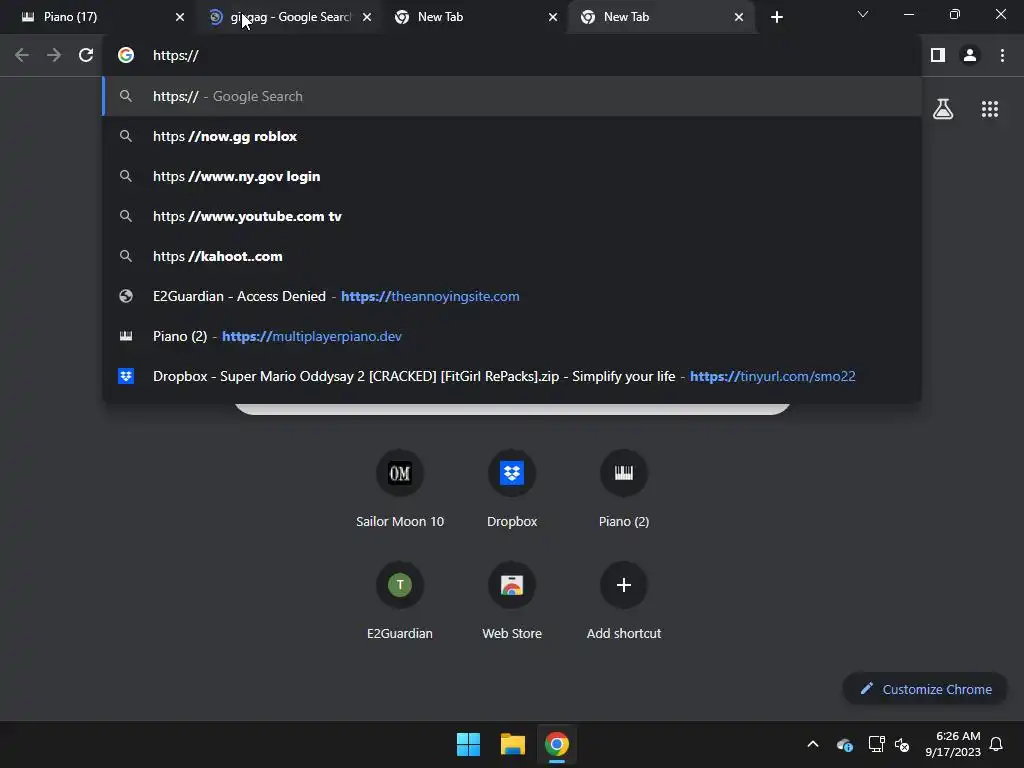Open the Chrome profile icon
Screen dimensions: 1024x768
pyautogui.click(x=970, y=56)
